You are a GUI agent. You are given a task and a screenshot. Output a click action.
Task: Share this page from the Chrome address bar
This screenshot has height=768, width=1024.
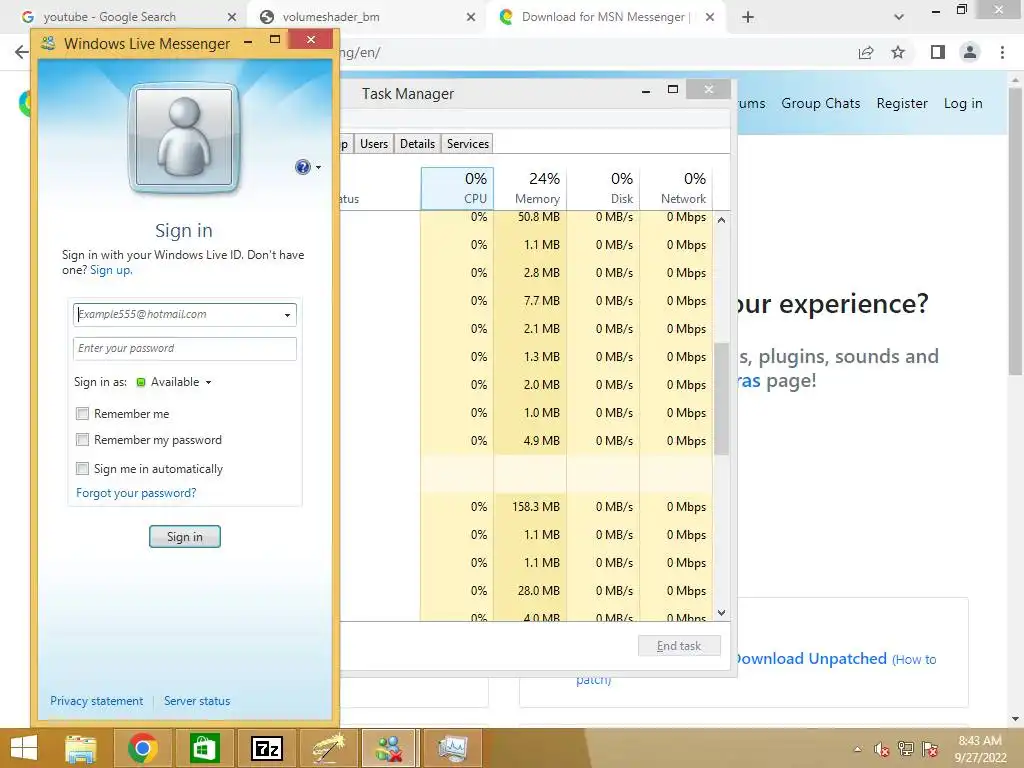(866, 52)
